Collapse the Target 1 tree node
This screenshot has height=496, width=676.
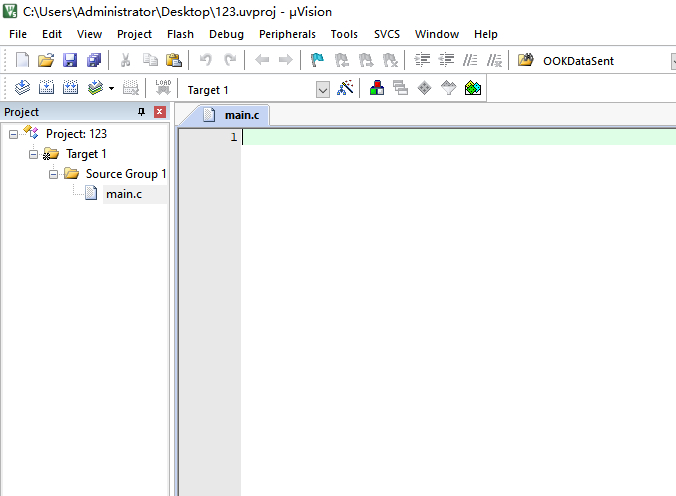click(x=33, y=154)
